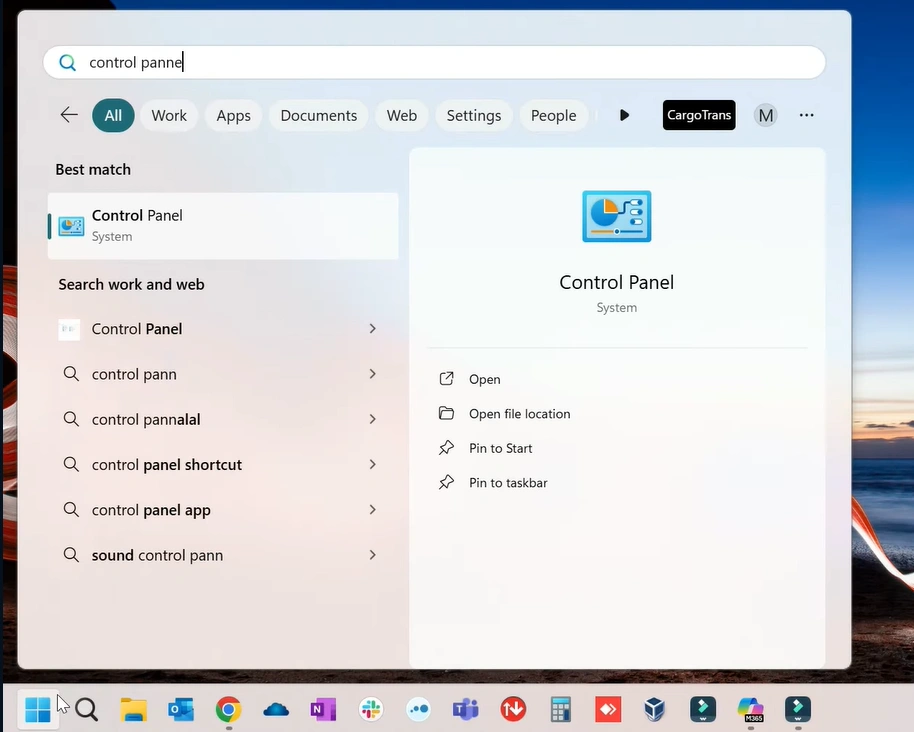Open VirtualBox from the taskbar

(x=654, y=709)
